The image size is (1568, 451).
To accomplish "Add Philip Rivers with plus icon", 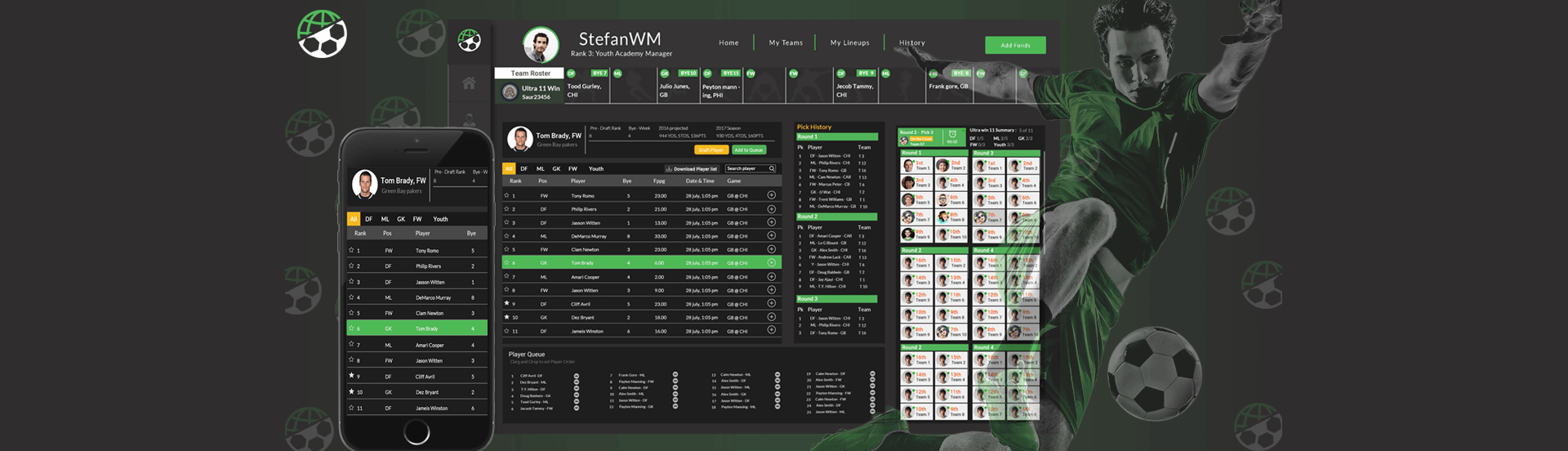I will (771, 208).
